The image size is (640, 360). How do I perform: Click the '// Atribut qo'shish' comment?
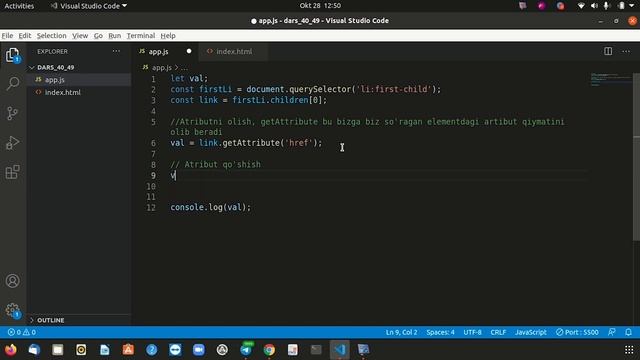tap(216, 164)
